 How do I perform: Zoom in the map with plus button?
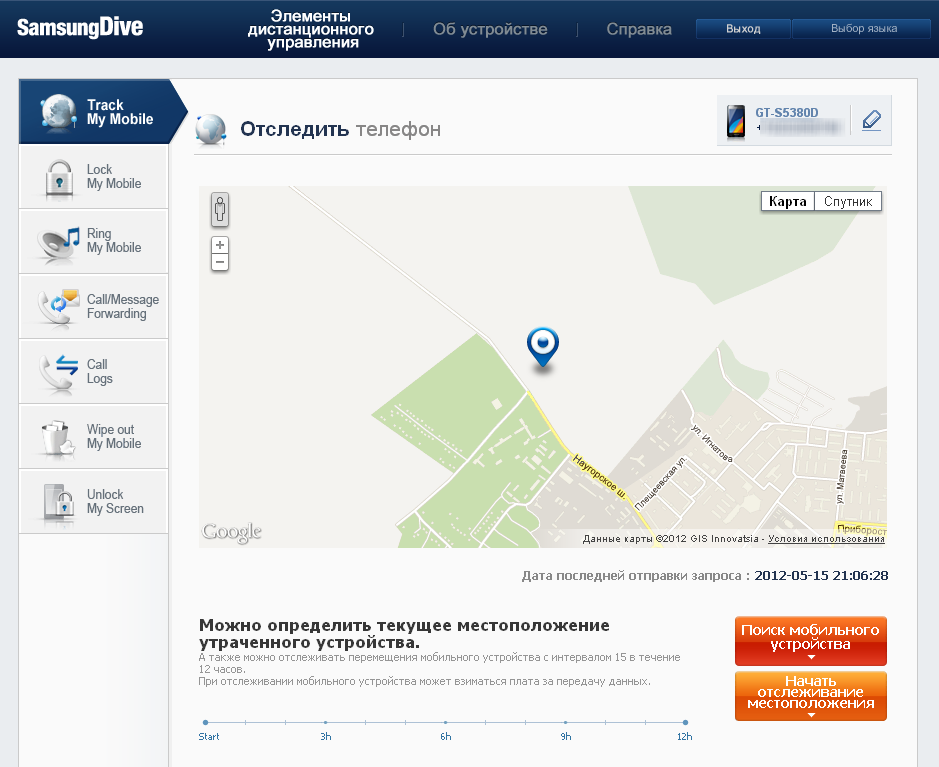[x=220, y=245]
